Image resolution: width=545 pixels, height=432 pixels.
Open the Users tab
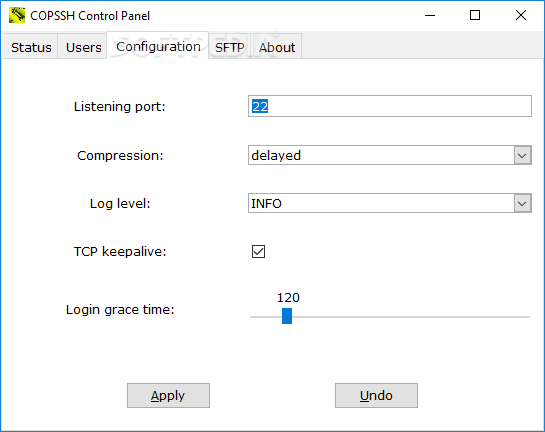(x=83, y=47)
